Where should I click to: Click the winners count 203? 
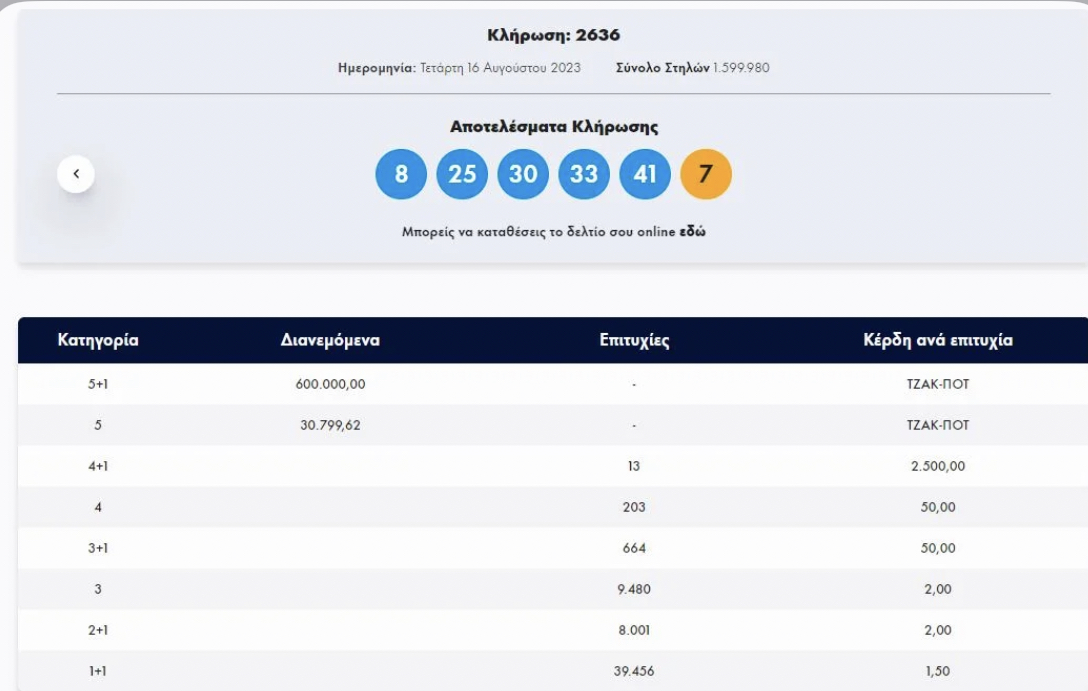pyautogui.click(x=634, y=507)
